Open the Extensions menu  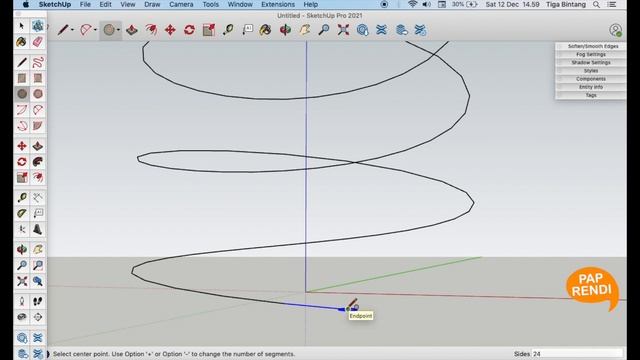(278, 4)
